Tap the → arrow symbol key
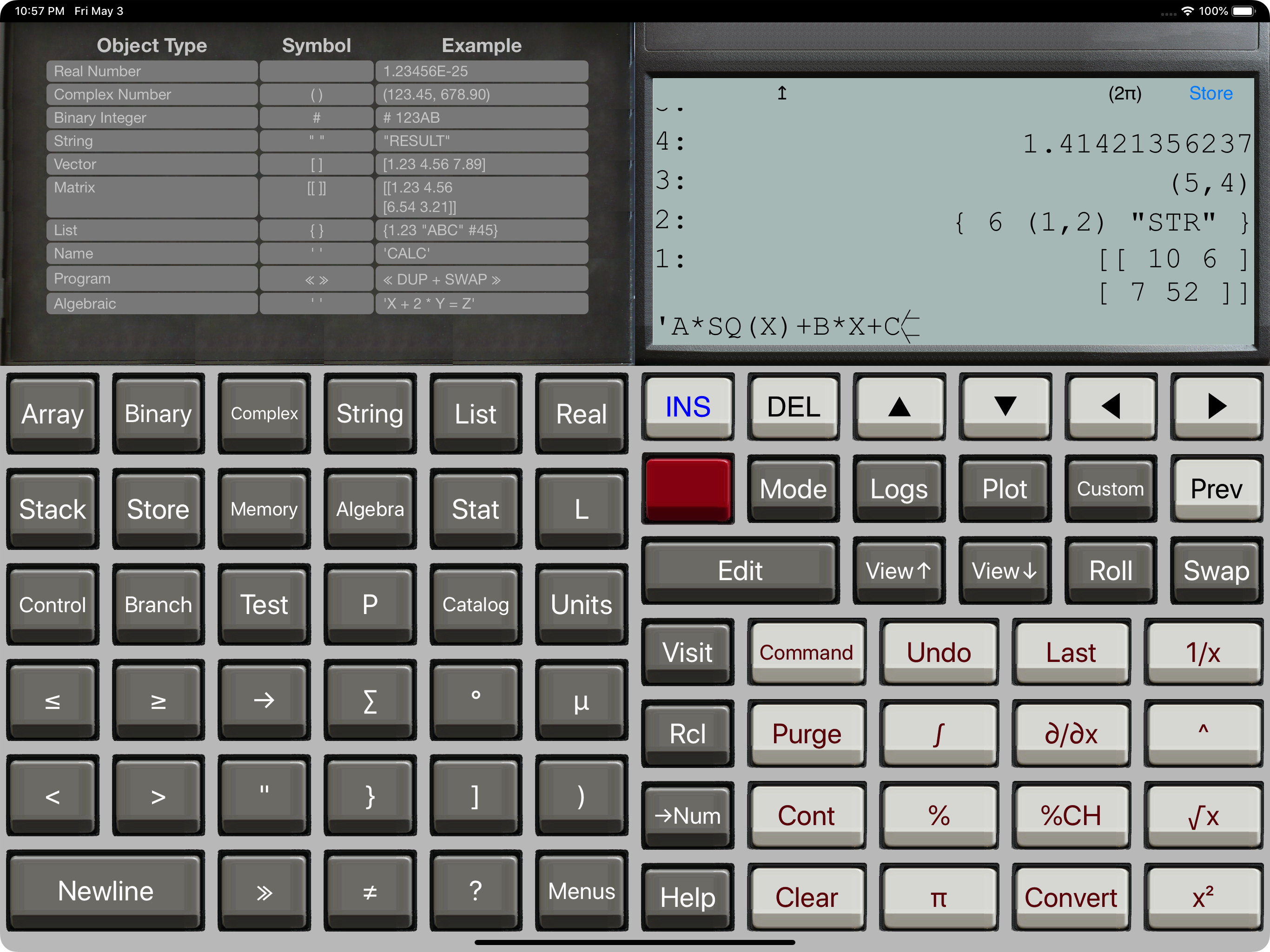The height and width of the screenshot is (952, 1270). point(264,700)
